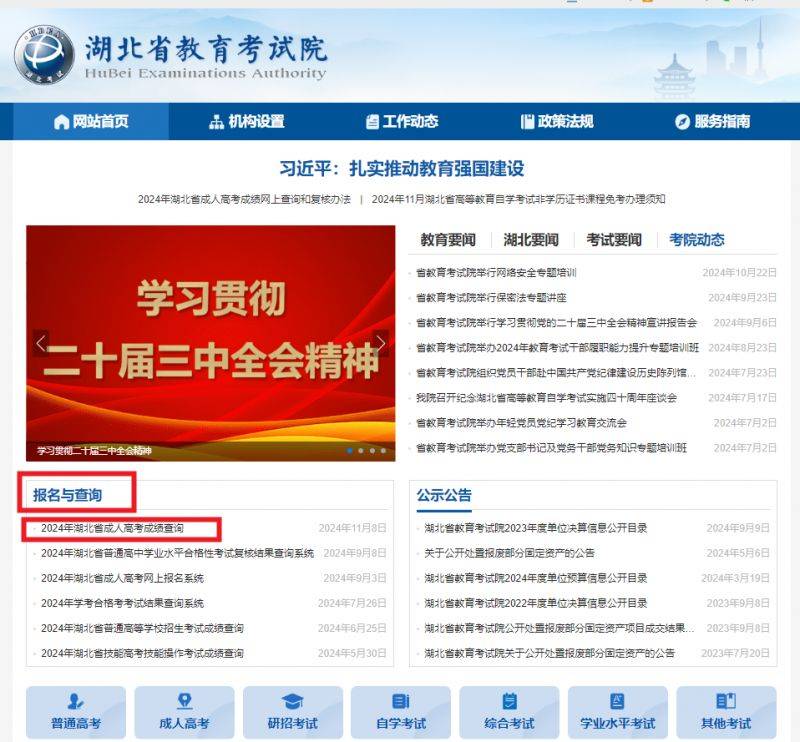
Task: Advance carousel with right arrow
Action: 380,343
